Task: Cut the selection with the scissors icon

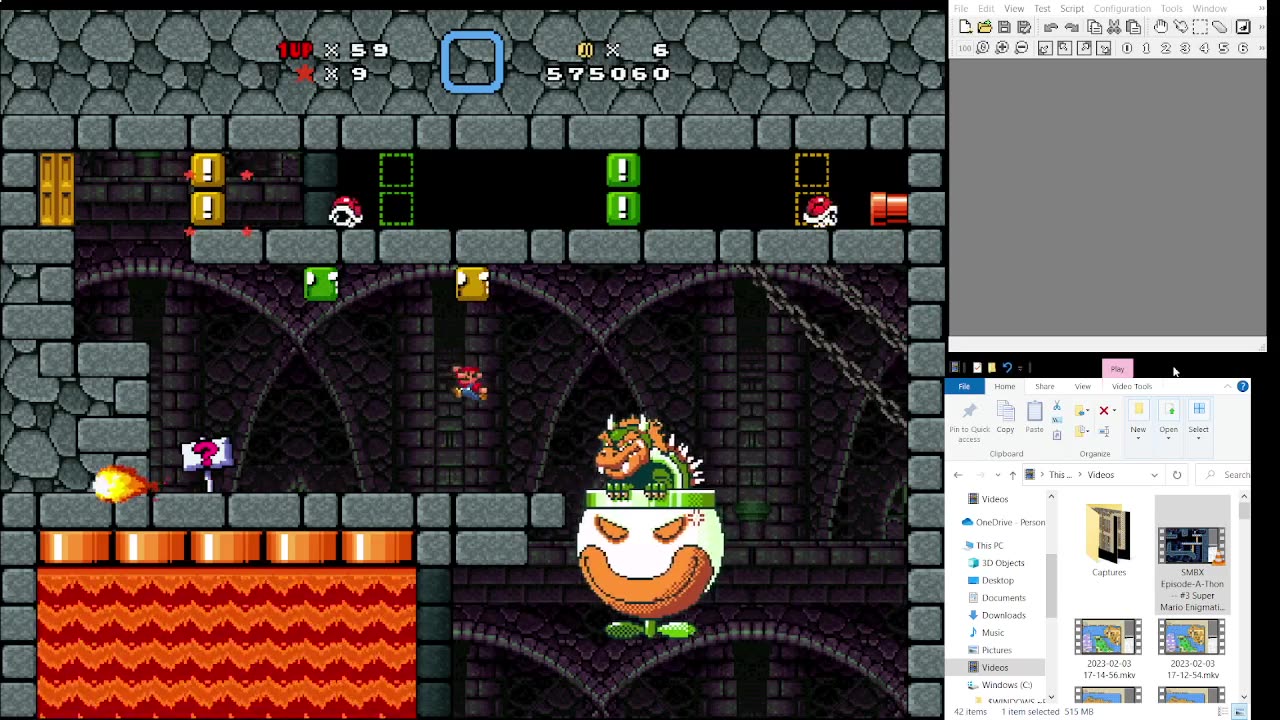Action: tap(1114, 27)
